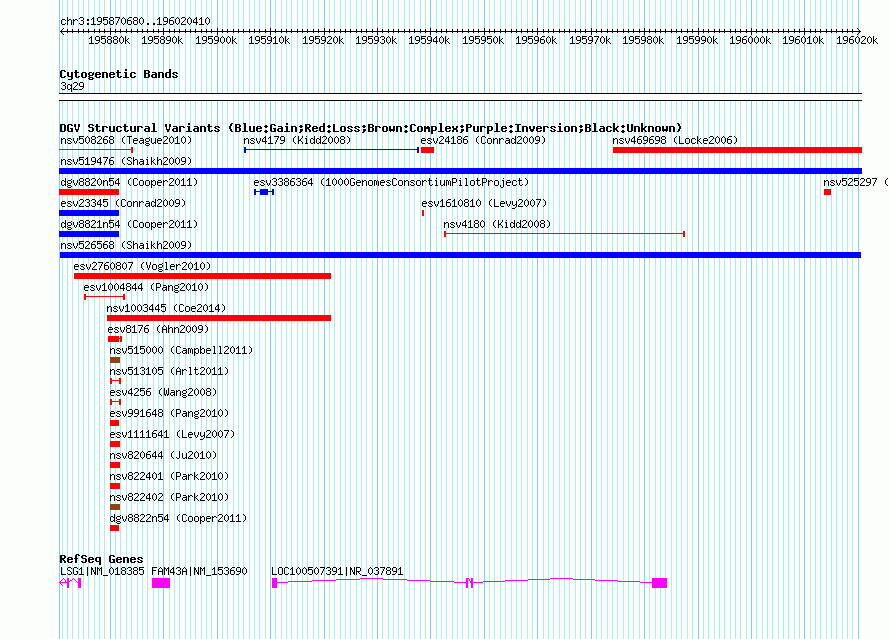Click the 195920k ruler tick label
890x639 pixels.
323,40
